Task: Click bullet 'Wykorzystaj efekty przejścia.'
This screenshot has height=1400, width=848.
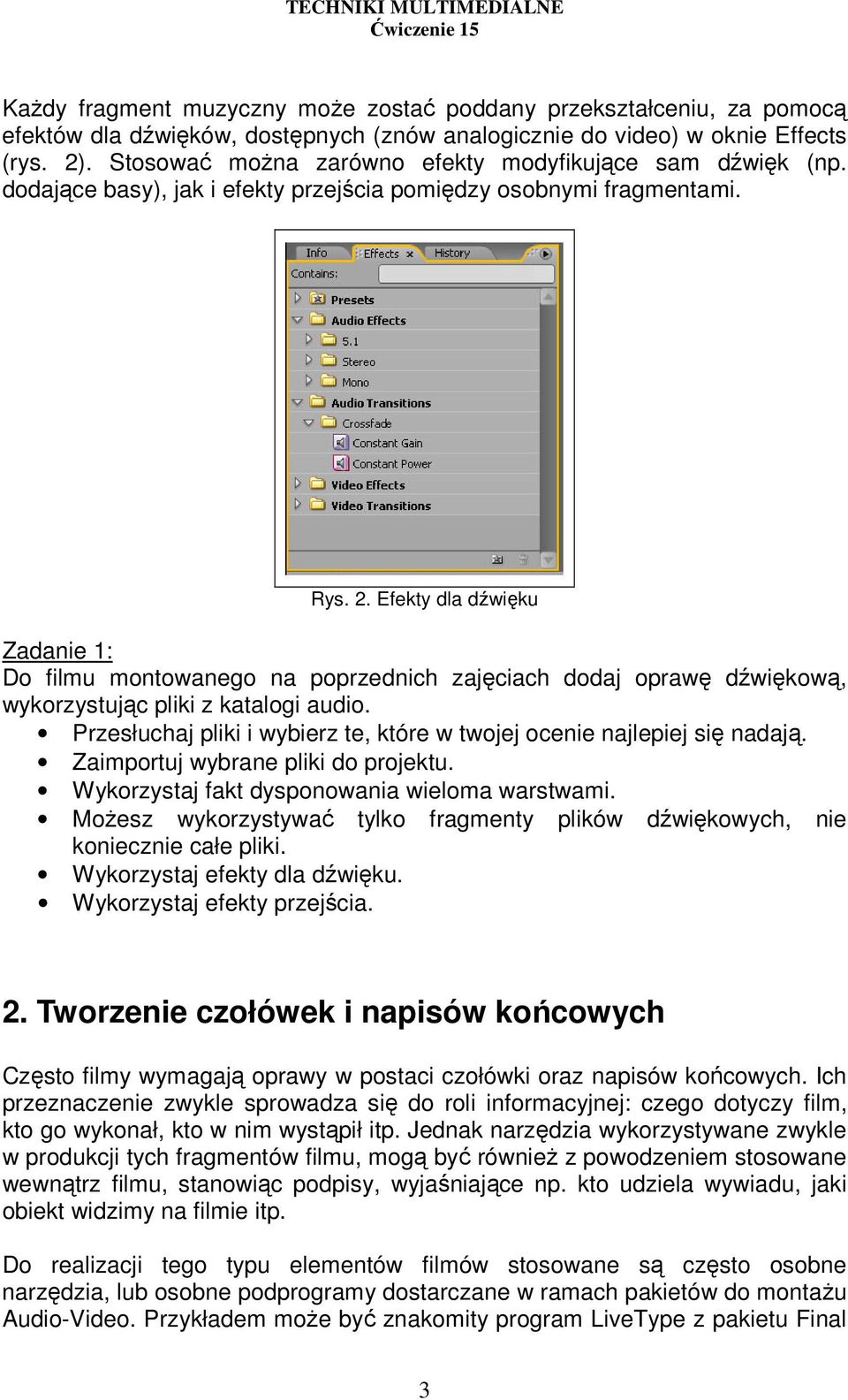Action: pos(223,903)
